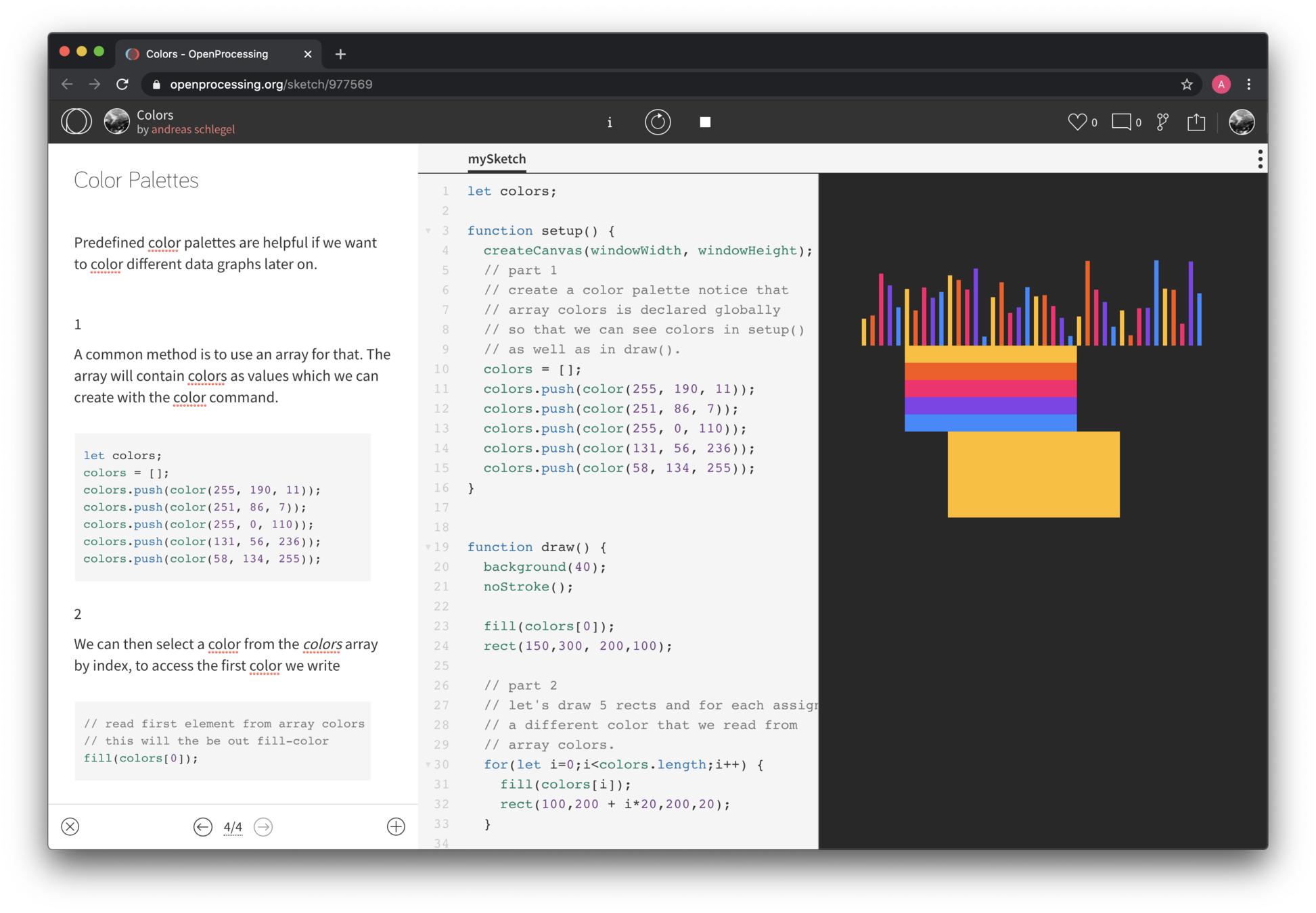Stop the running sketch
The width and height of the screenshot is (1316, 913).
pos(705,122)
